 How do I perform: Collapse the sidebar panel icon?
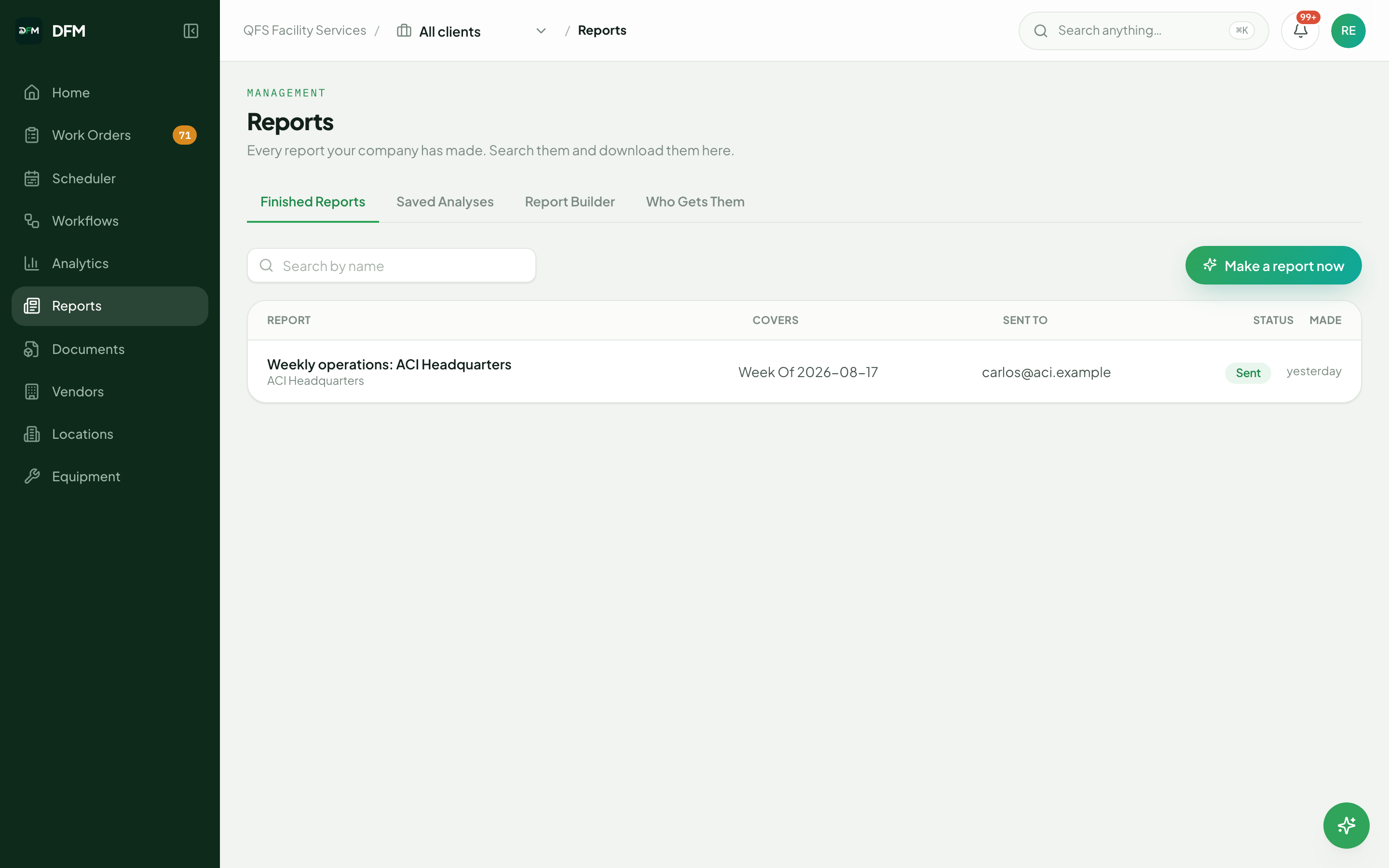191,30
